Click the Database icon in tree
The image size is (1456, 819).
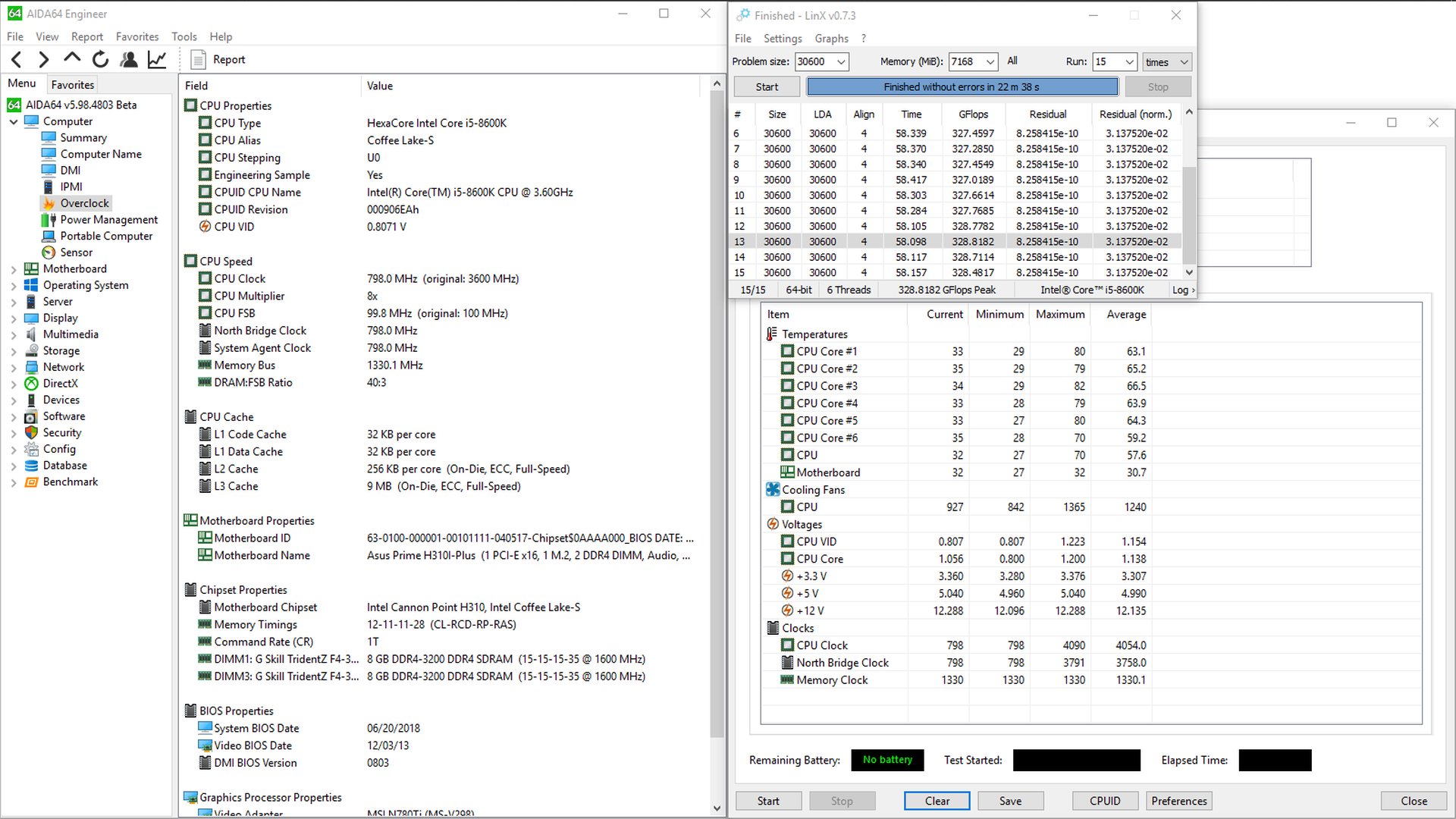(x=31, y=466)
